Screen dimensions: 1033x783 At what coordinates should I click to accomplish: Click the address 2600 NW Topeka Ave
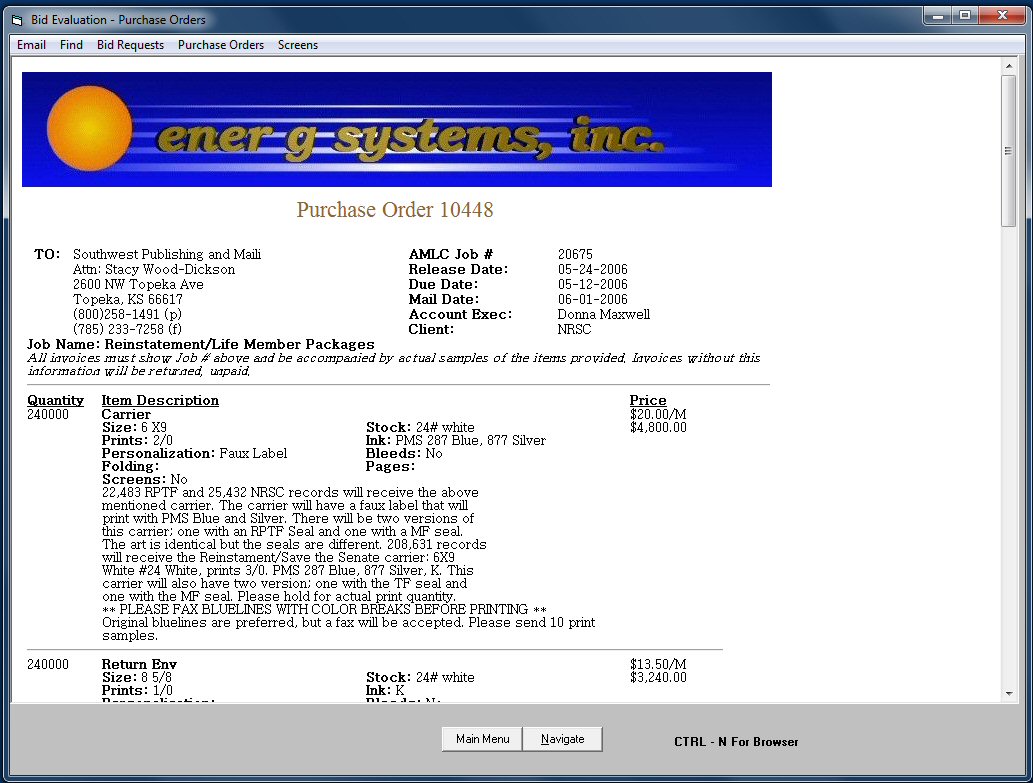(138, 284)
